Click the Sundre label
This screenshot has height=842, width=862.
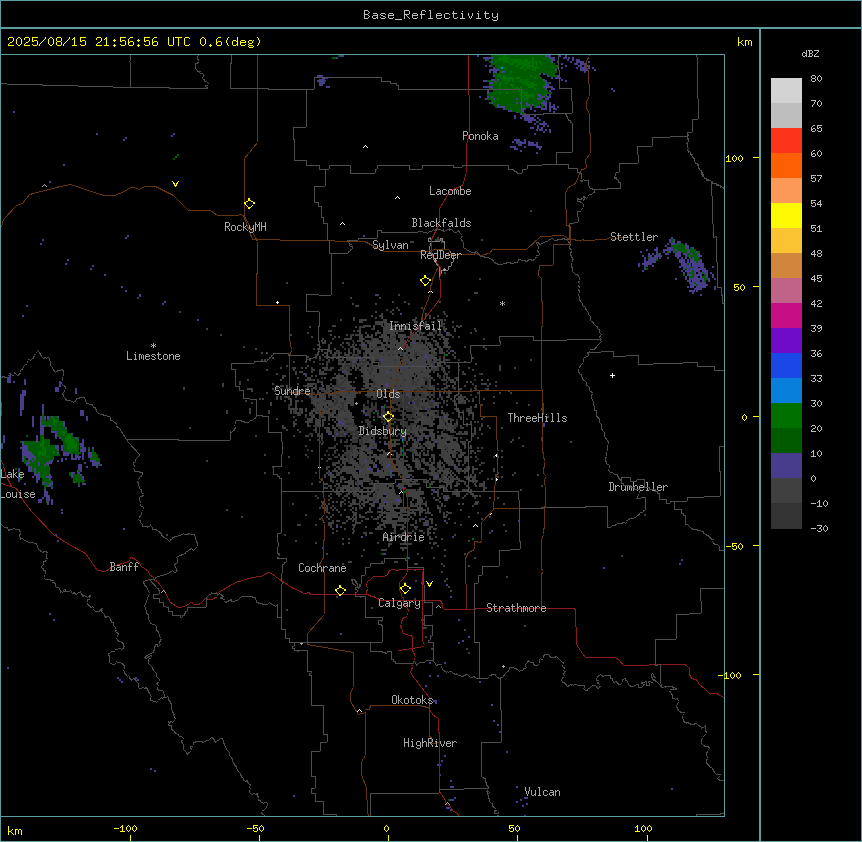click(292, 391)
